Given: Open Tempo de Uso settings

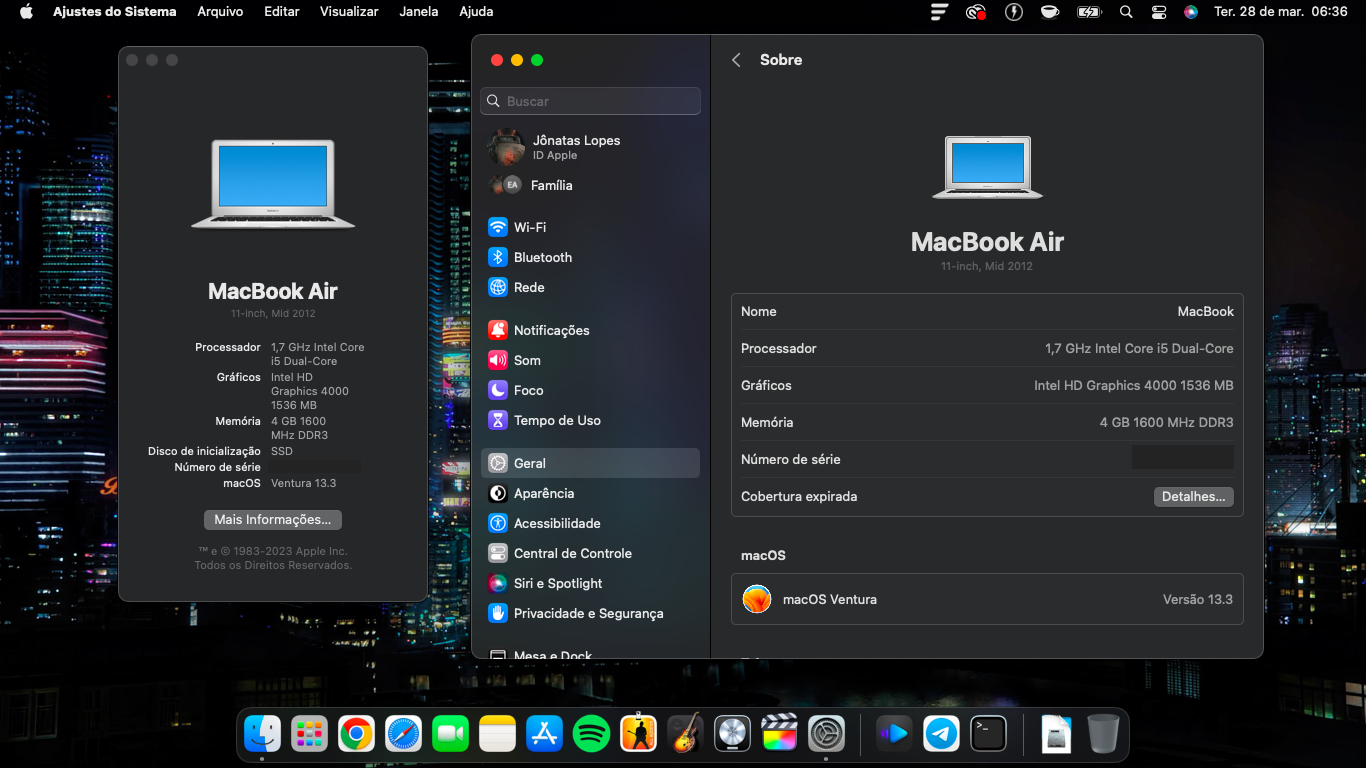Looking at the screenshot, I should (x=557, y=420).
